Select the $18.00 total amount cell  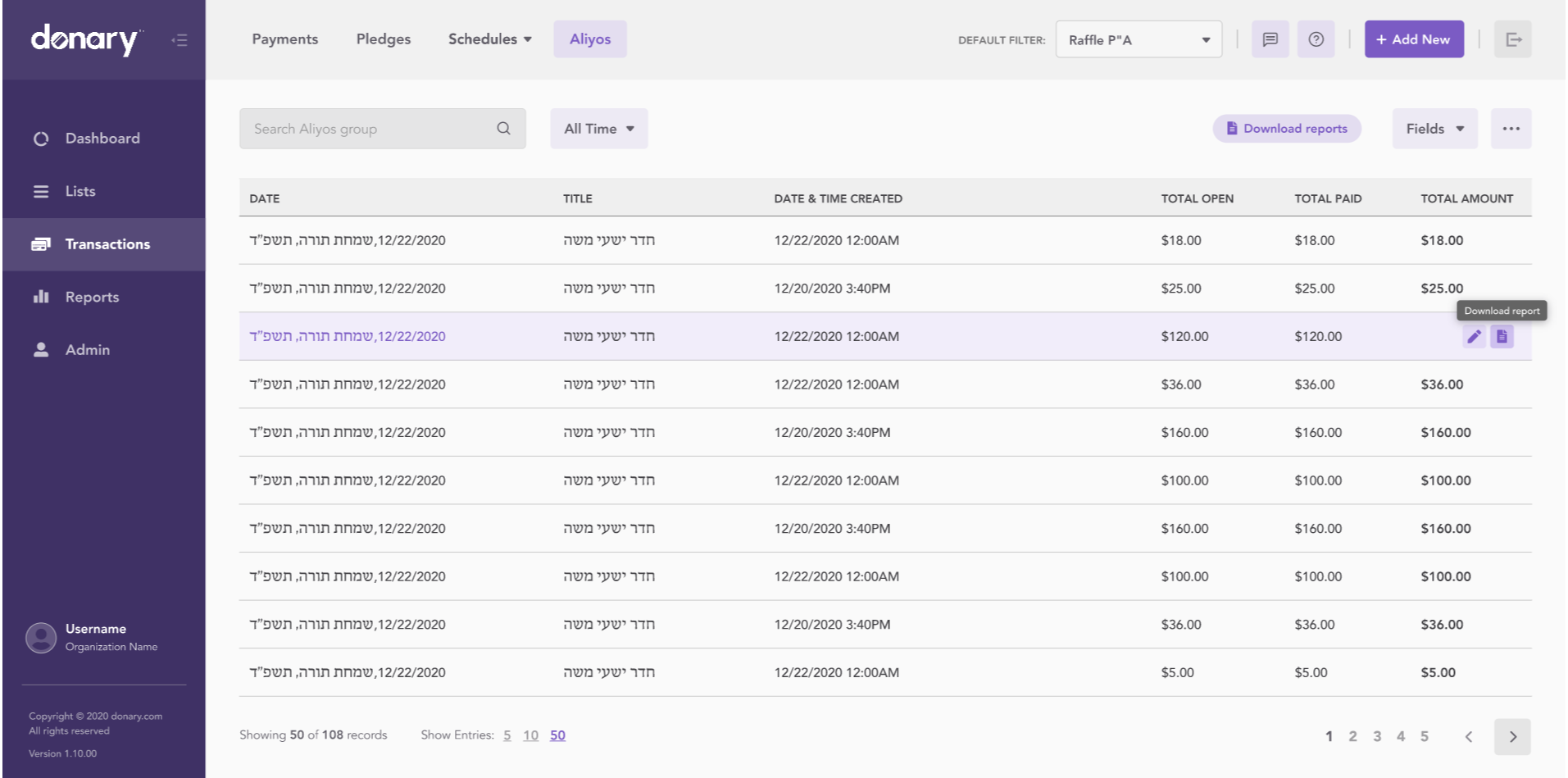[1442, 240]
